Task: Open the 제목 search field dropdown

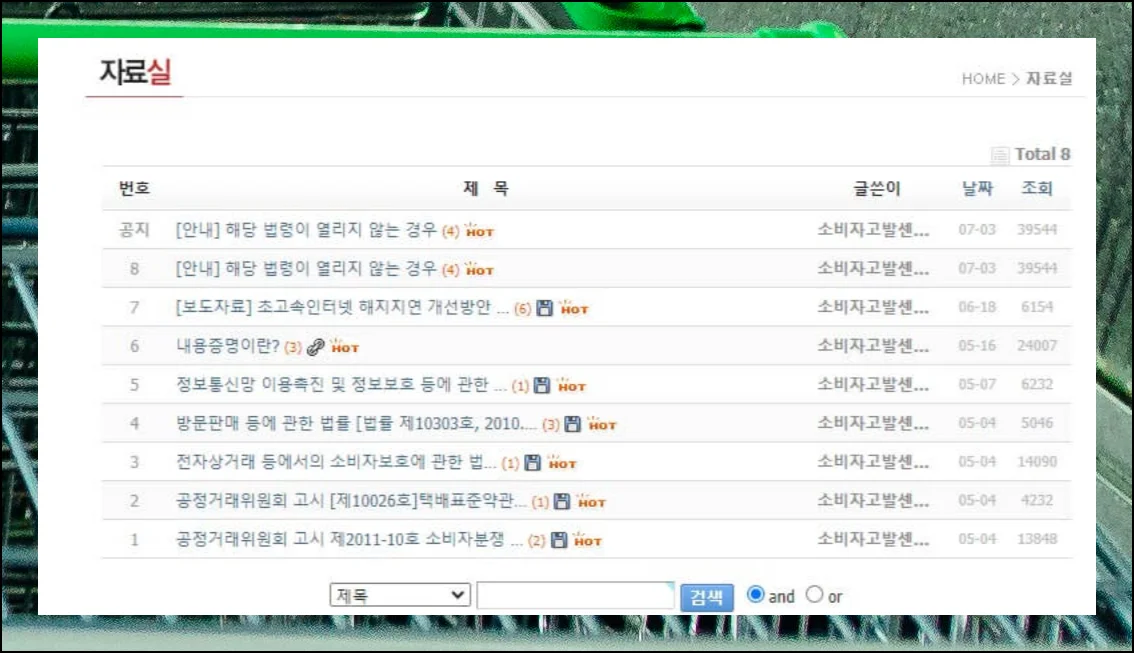Action: tap(400, 595)
